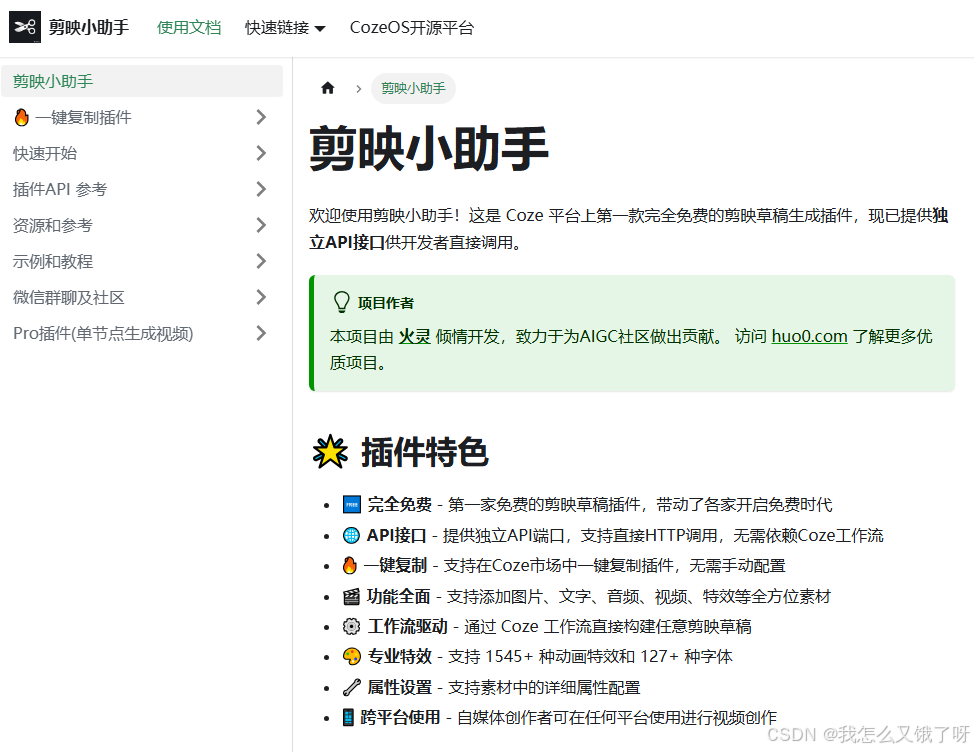Click the home icon in the breadcrumb
This screenshot has height=752, width=974.
click(327, 88)
